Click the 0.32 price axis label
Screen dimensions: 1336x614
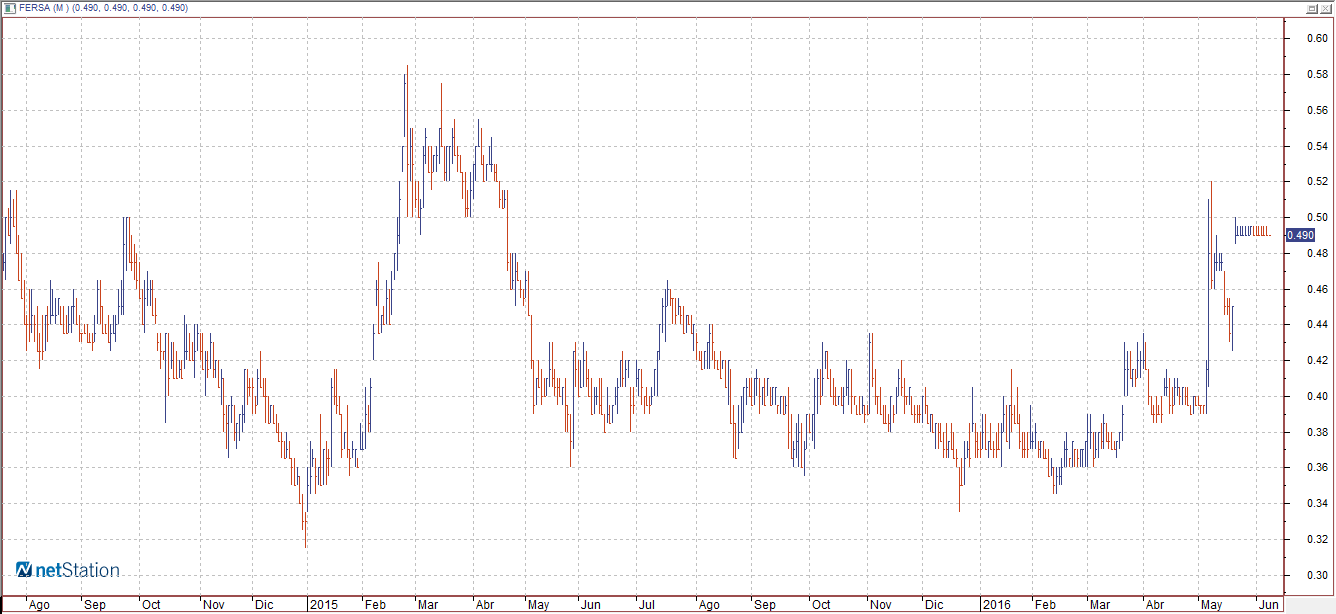(x=1317, y=539)
